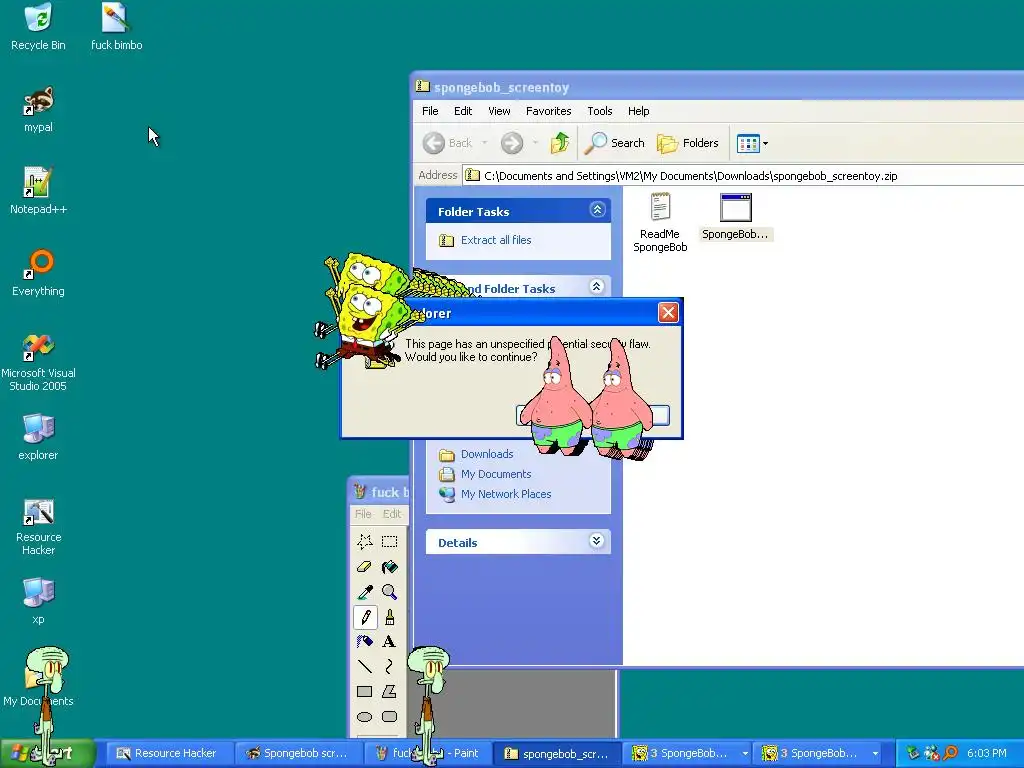The image size is (1024, 768).
Task: Select the Magnifier tool in Paint
Action: 389,592
